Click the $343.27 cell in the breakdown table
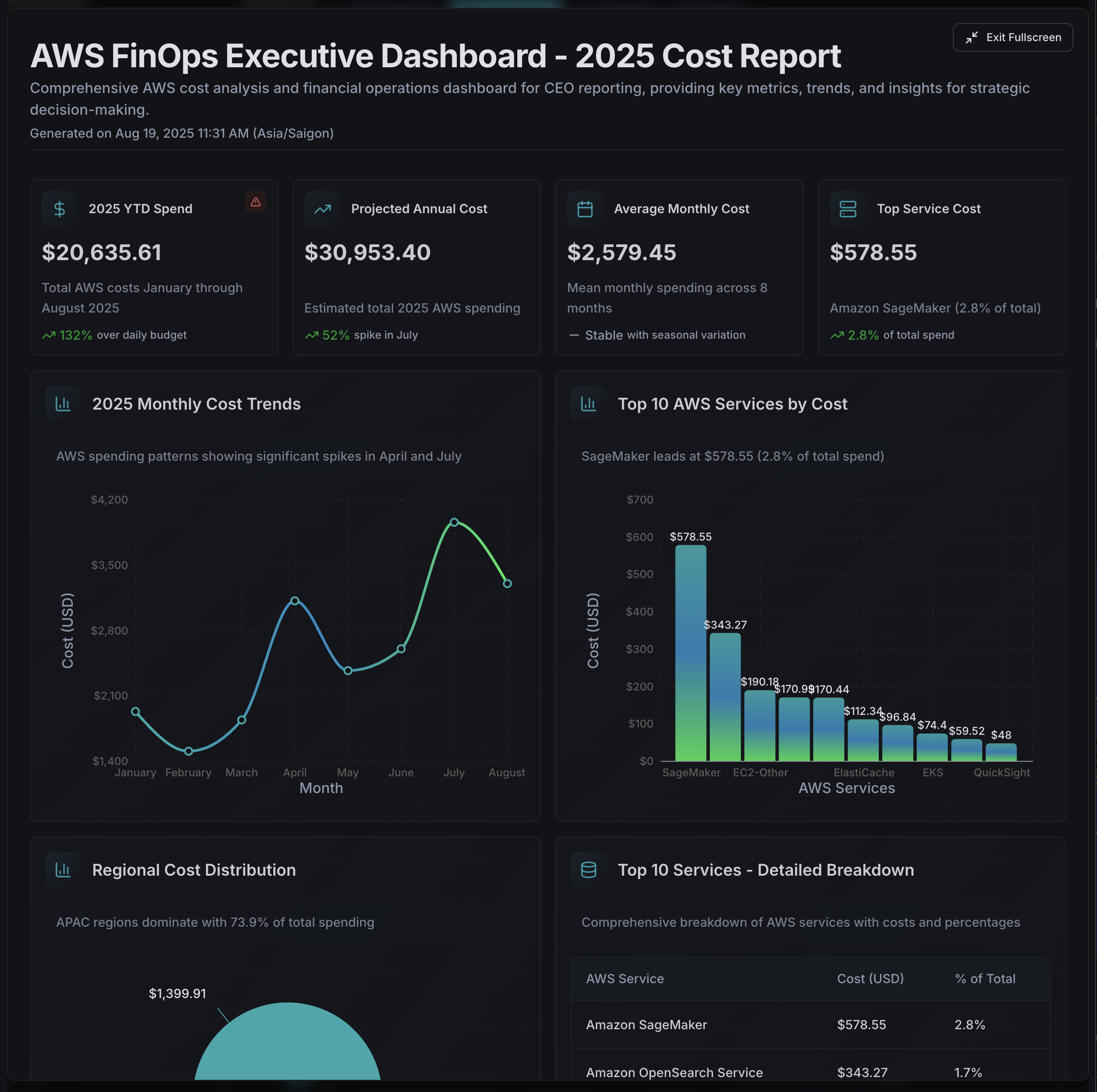The image size is (1097, 1092). [862, 1072]
